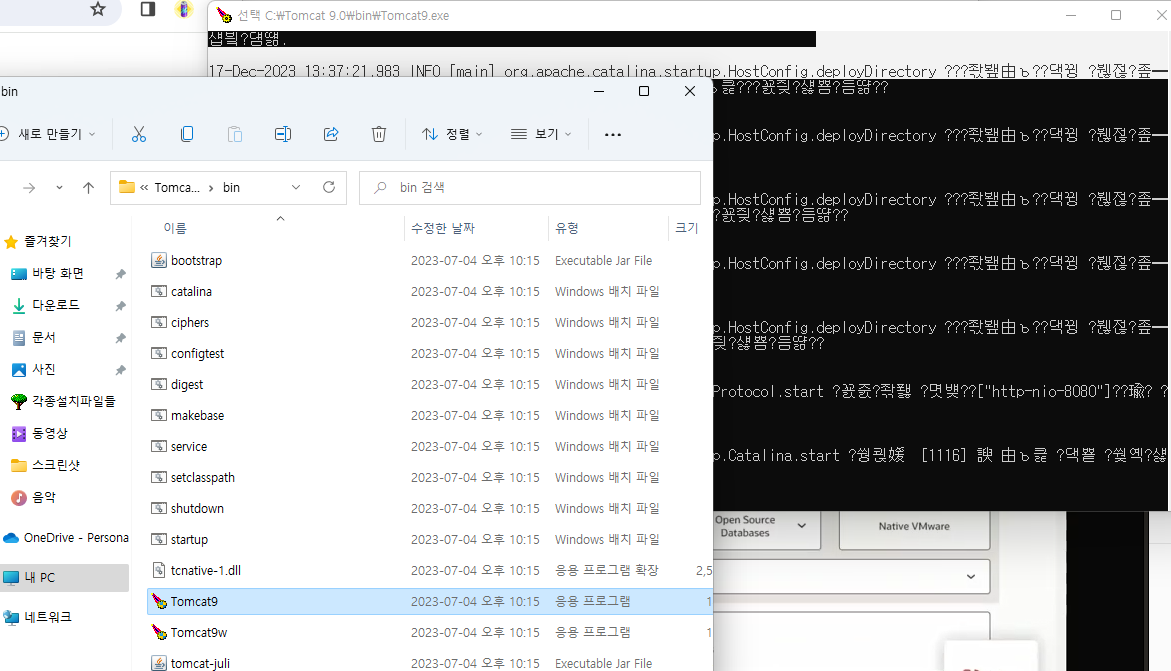Toggle the browser side panel icon
Screen dimensions: 1171x671
click(x=148, y=9)
